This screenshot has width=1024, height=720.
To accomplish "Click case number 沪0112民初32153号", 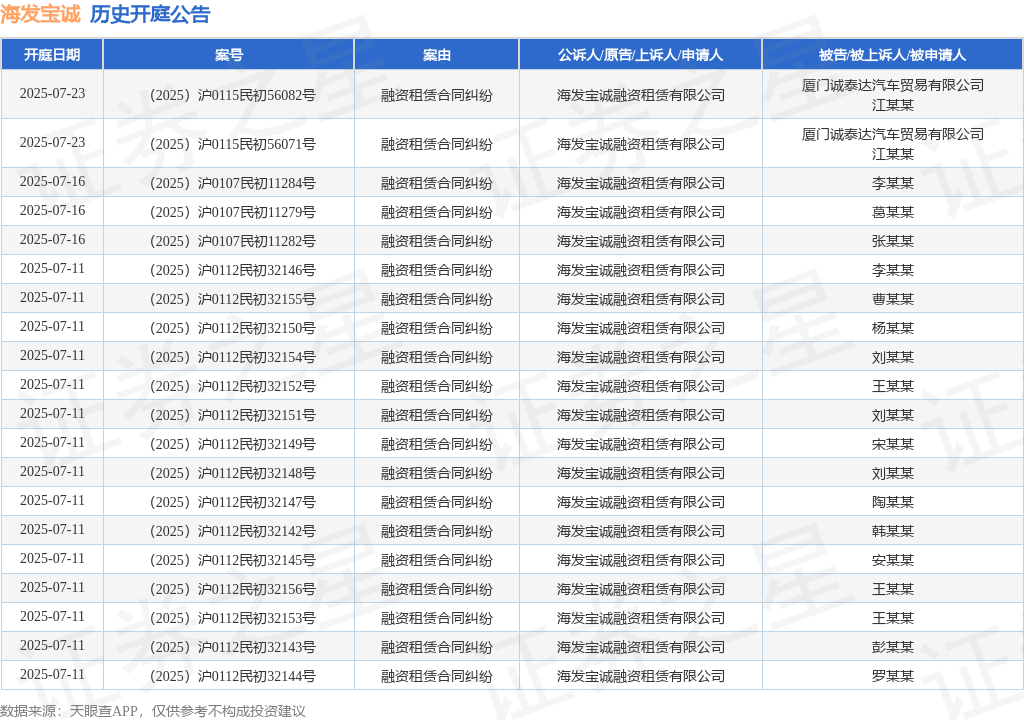I will pos(232,619).
